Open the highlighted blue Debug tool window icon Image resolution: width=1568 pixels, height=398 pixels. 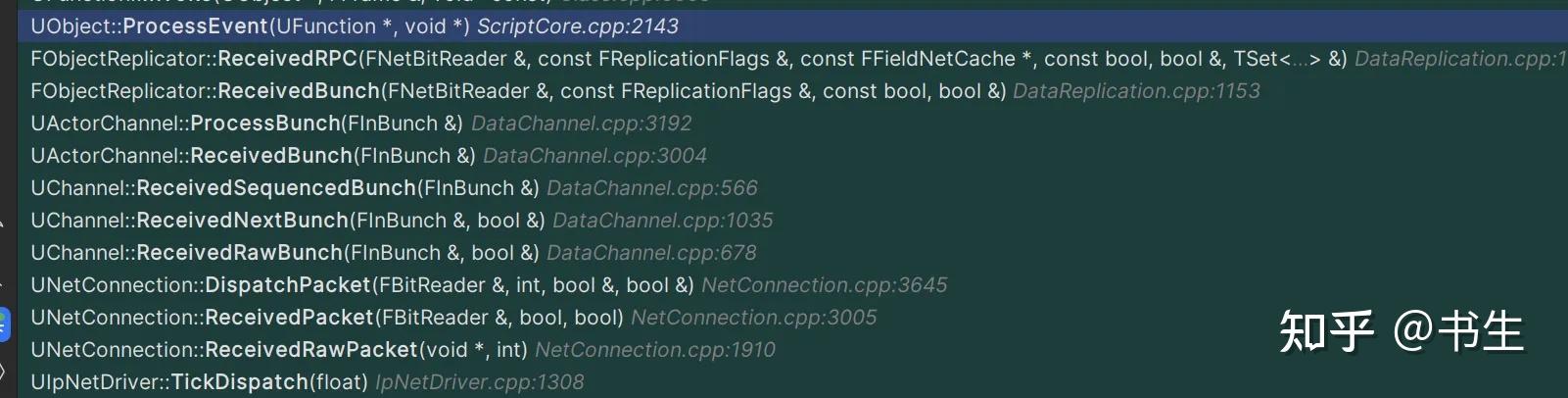4,324
